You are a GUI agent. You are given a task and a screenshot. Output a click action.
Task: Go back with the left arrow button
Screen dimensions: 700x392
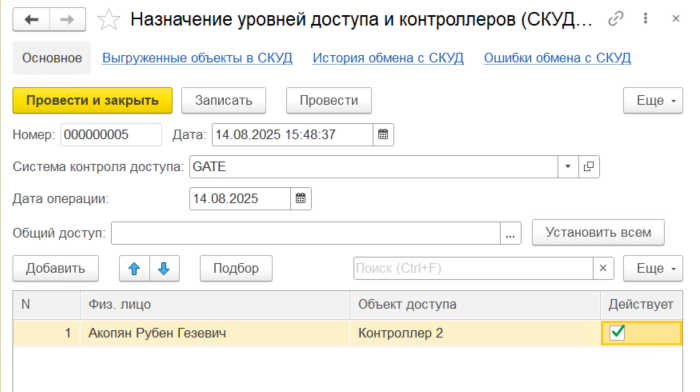pos(31,20)
